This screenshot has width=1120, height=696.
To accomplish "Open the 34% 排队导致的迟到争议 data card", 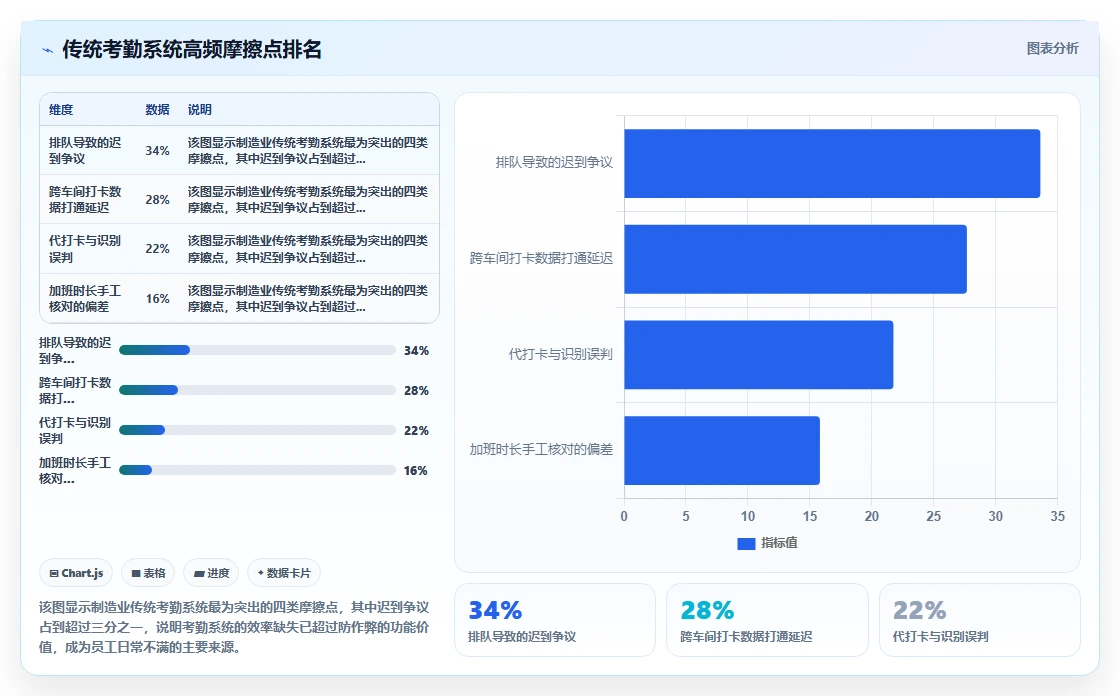I will 555,620.
